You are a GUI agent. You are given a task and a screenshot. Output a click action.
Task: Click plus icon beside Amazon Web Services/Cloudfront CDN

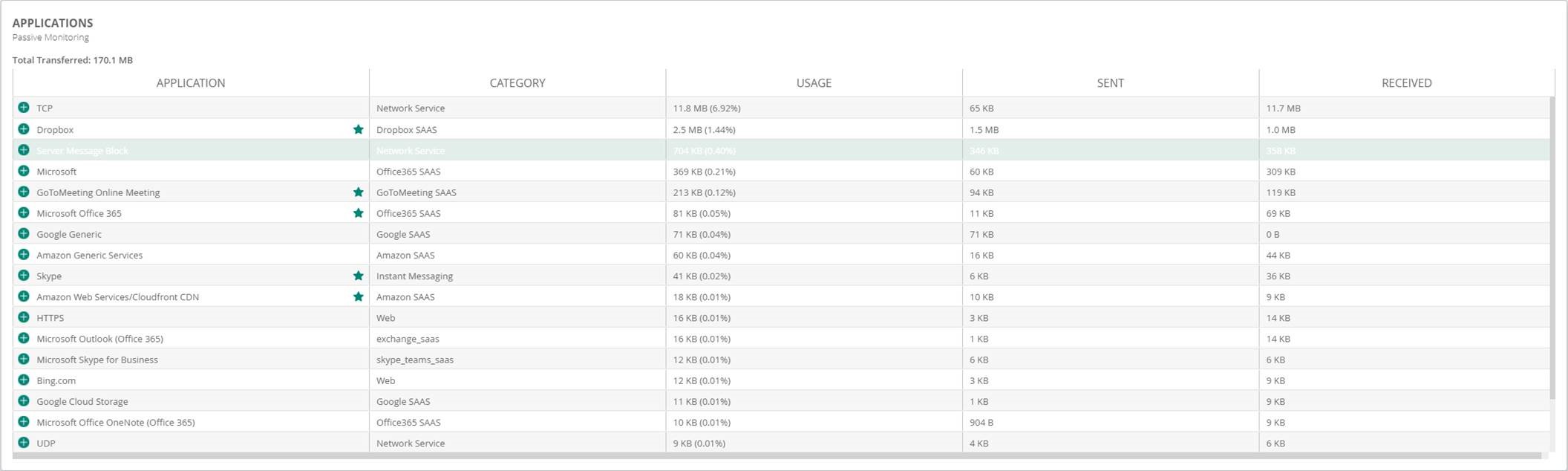24,296
